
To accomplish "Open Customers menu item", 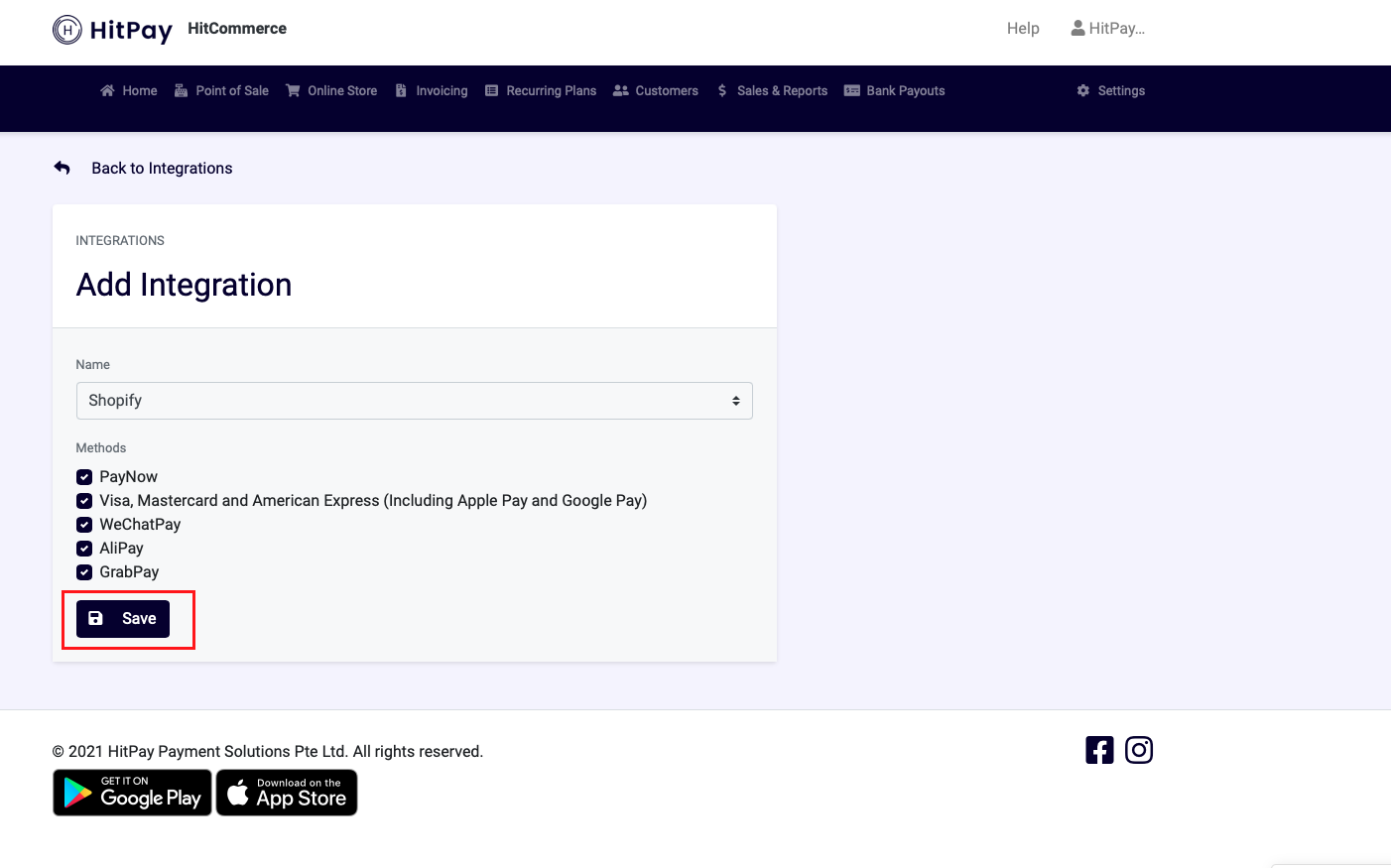I will click(656, 90).
